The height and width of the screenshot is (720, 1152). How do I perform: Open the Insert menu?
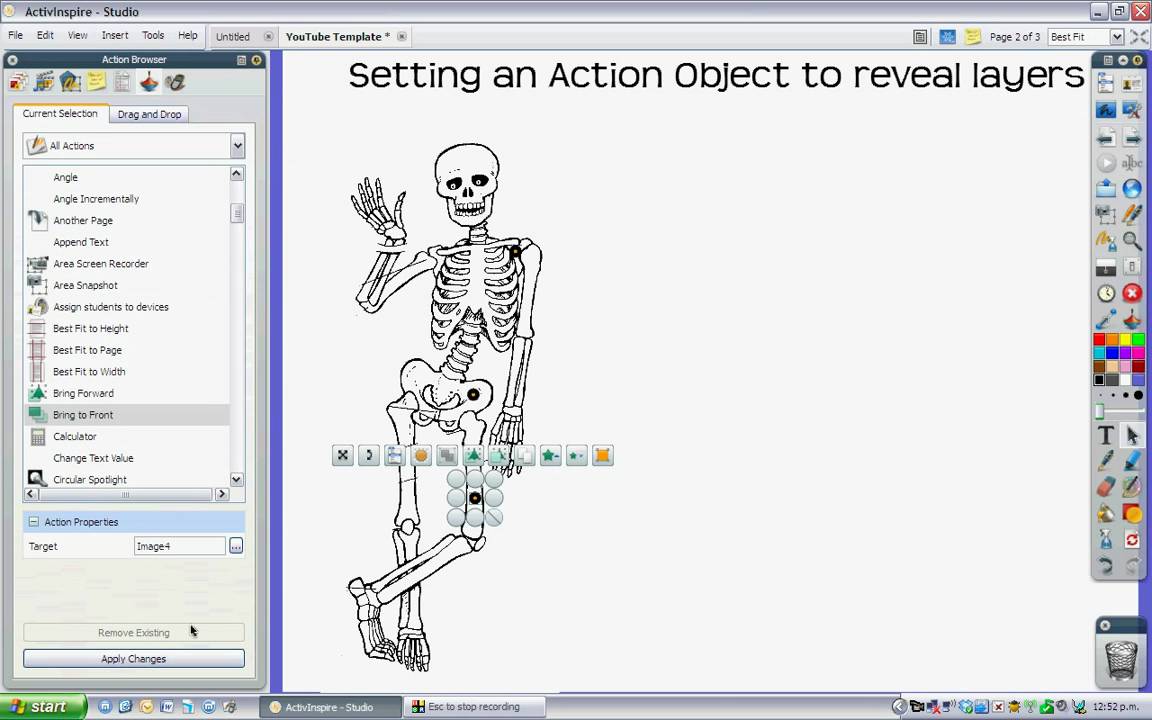click(115, 35)
